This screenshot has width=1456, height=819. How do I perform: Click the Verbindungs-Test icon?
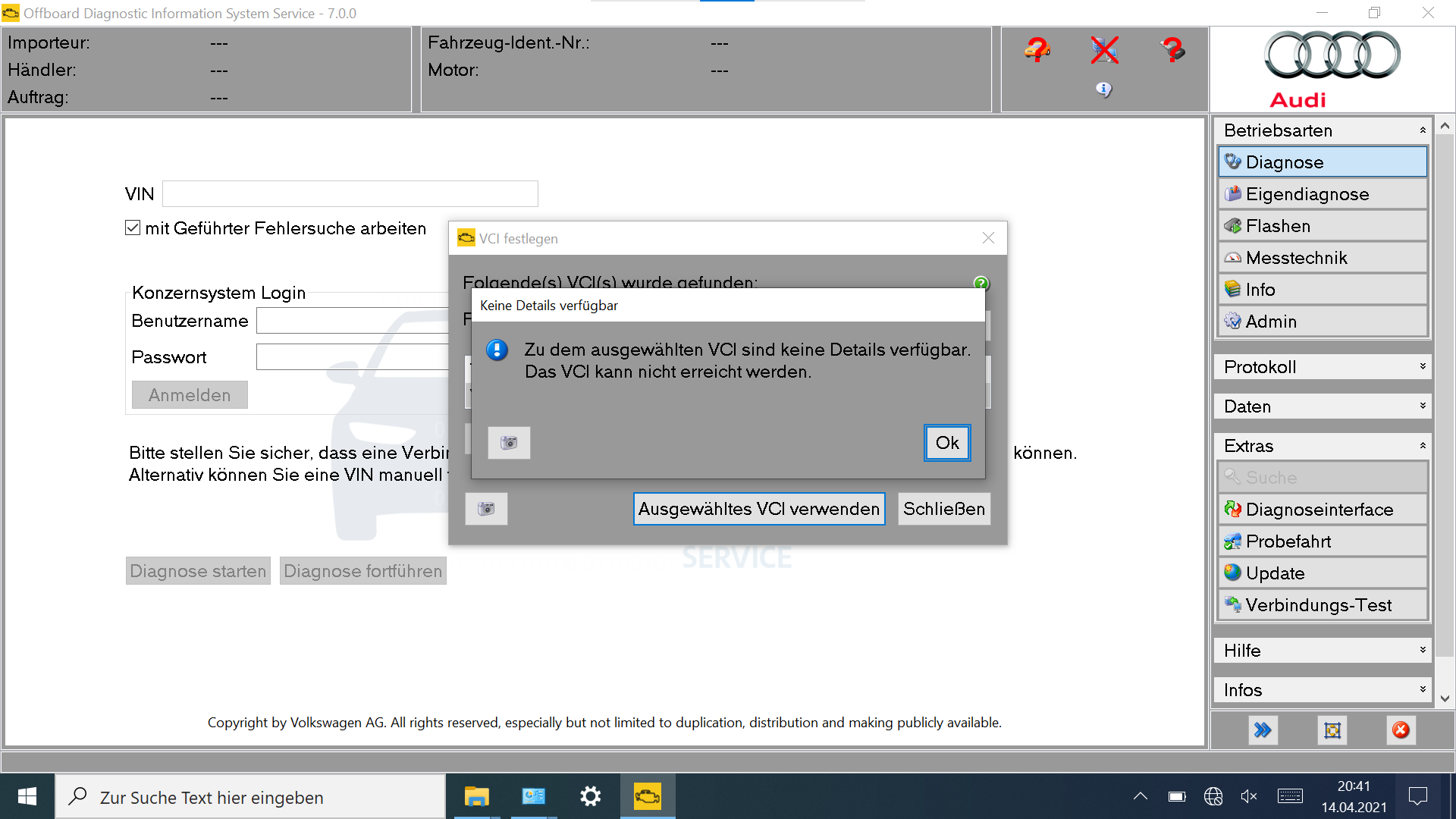point(1231,605)
